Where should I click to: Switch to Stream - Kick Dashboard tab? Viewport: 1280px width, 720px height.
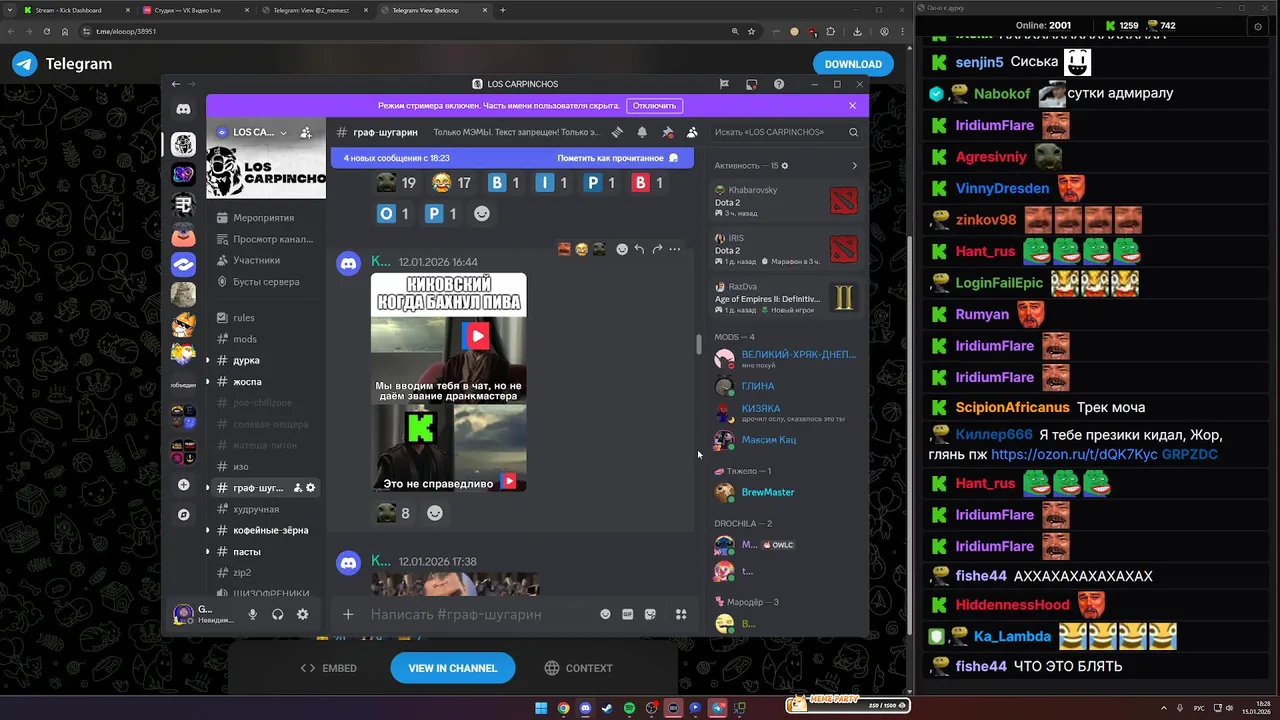click(76, 10)
